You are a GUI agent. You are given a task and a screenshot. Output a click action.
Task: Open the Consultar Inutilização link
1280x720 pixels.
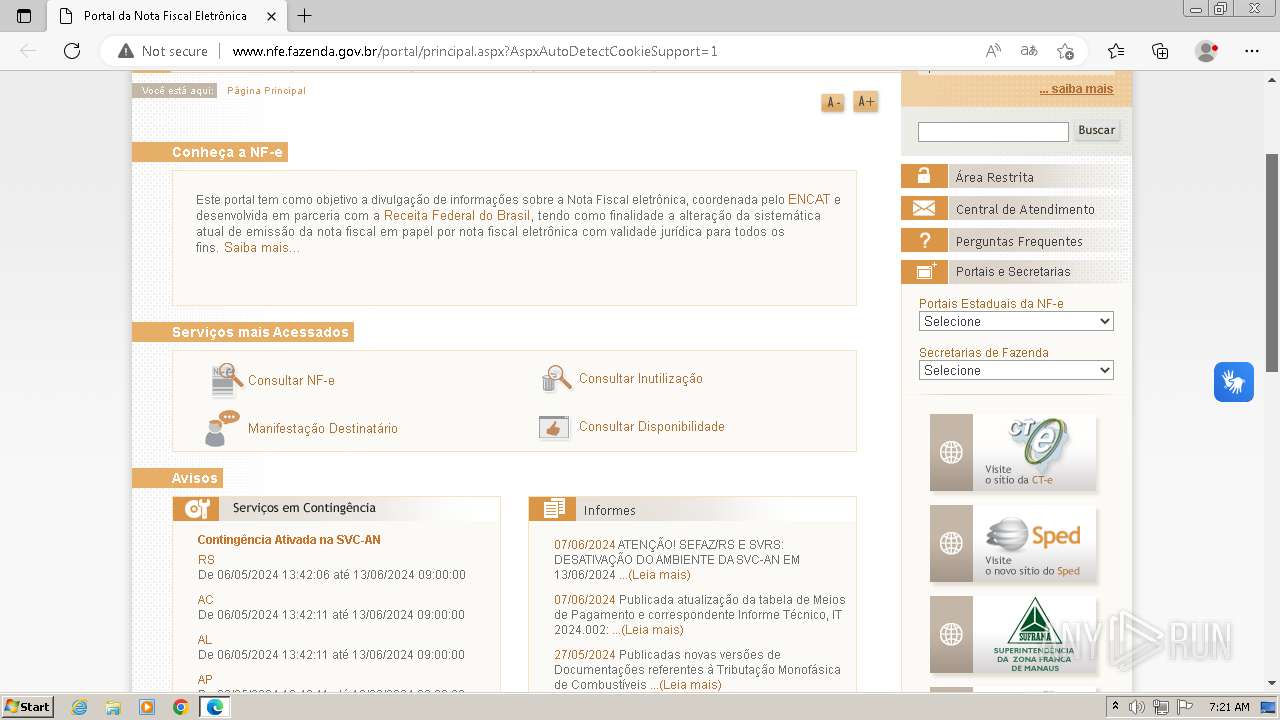point(641,379)
